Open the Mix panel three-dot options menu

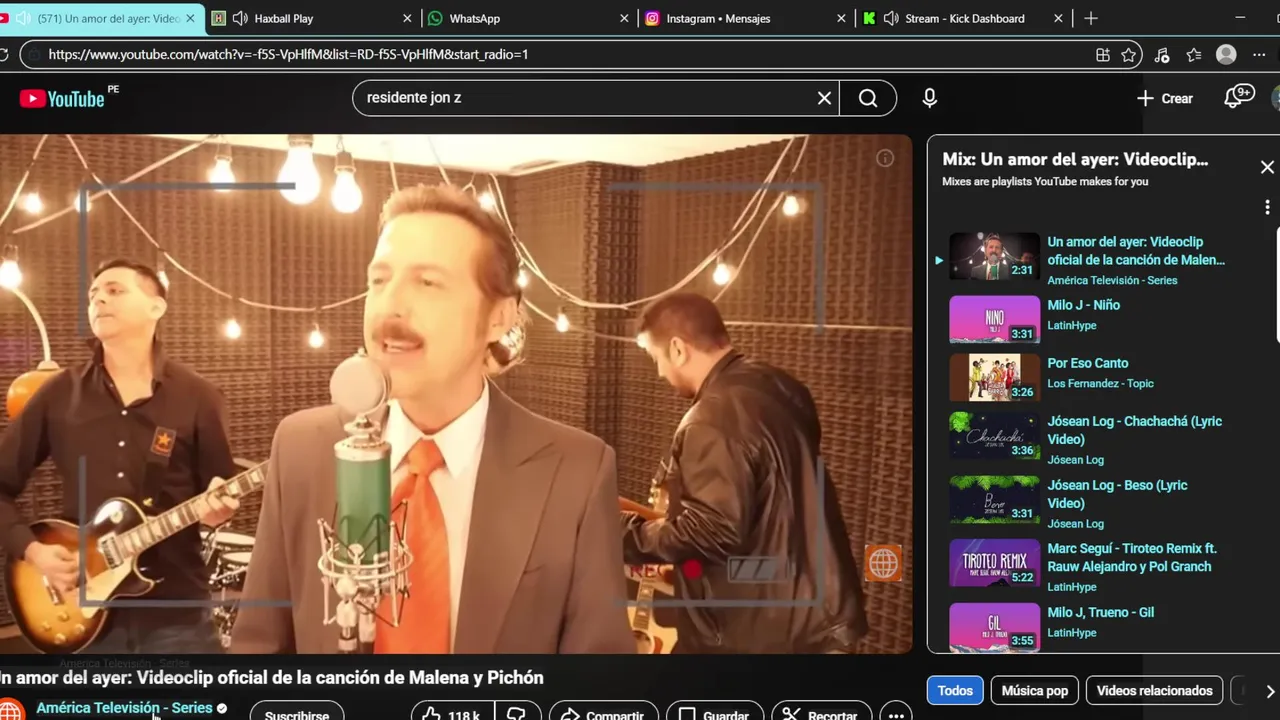coord(1267,207)
